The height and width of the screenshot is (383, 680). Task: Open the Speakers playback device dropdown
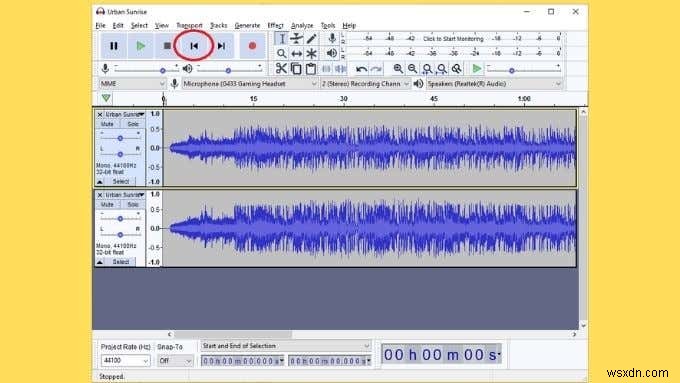[494, 84]
